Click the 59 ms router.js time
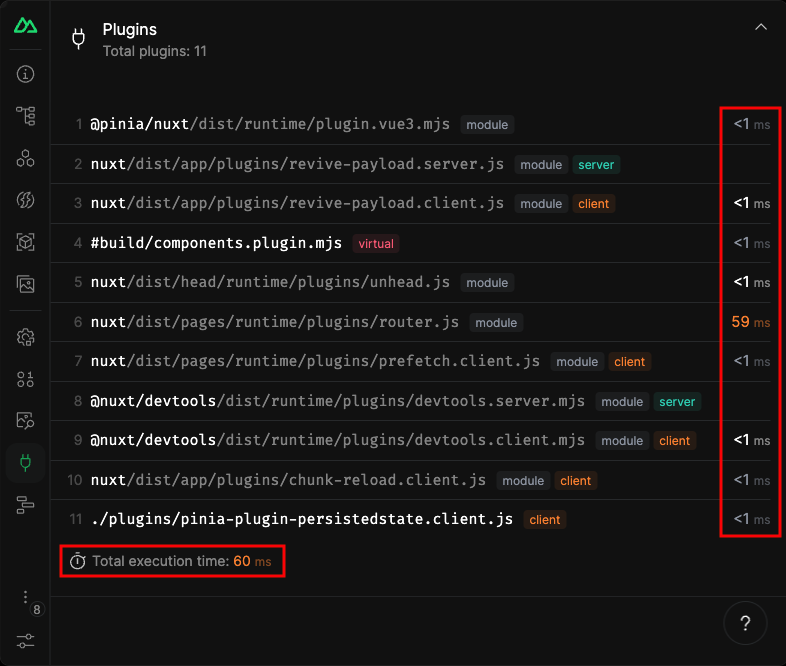The image size is (786, 666). (x=750, y=322)
